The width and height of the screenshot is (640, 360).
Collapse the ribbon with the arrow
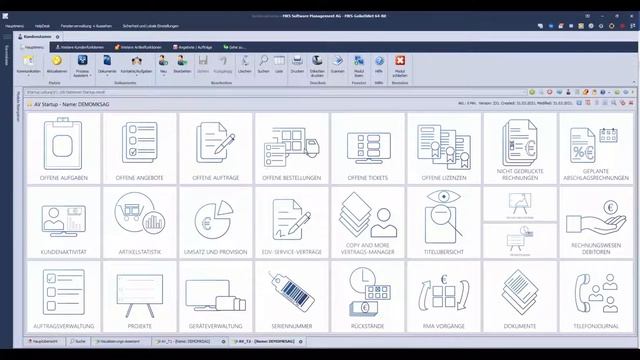point(634,82)
